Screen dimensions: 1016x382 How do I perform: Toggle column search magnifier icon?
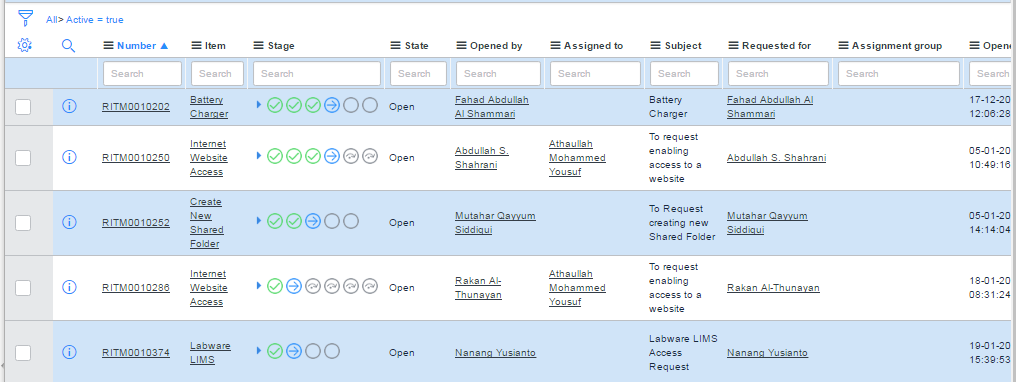tap(69, 45)
